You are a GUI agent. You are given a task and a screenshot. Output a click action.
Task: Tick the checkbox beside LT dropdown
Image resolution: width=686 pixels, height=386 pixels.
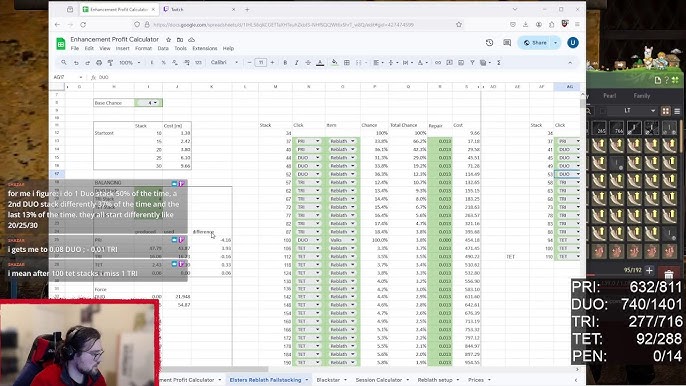[602, 111]
